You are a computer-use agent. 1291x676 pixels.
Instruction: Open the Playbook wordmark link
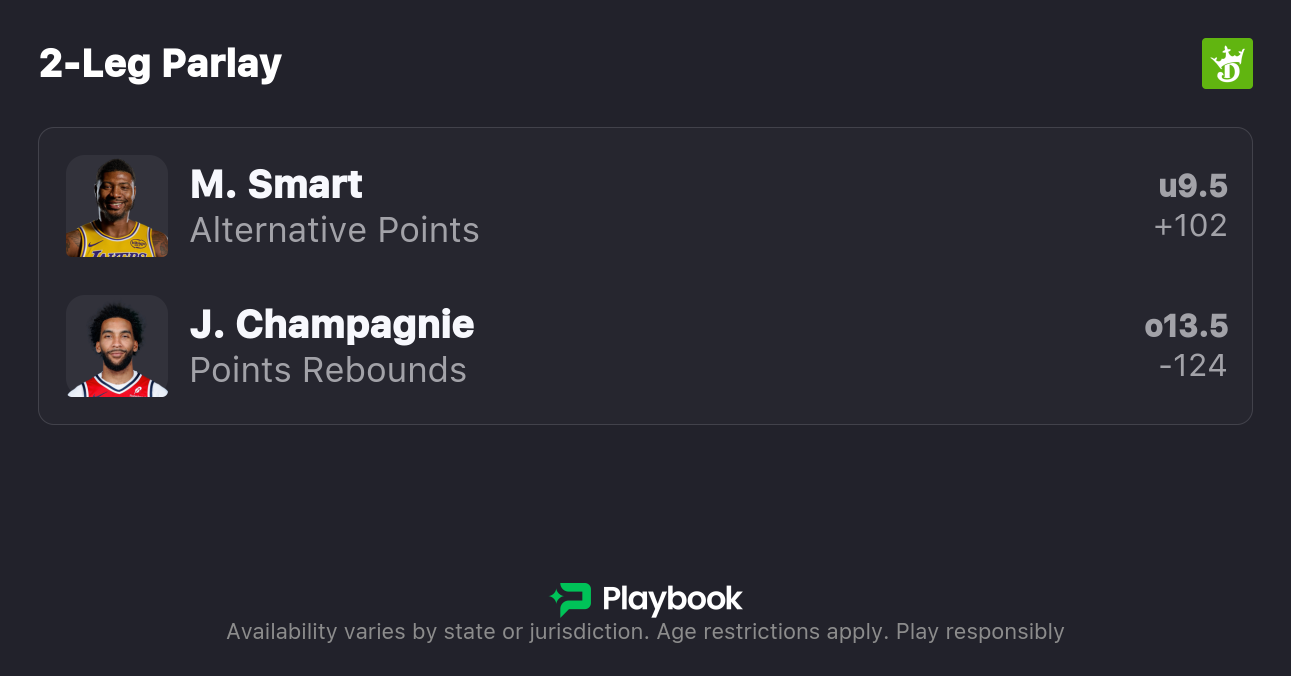point(672,599)
